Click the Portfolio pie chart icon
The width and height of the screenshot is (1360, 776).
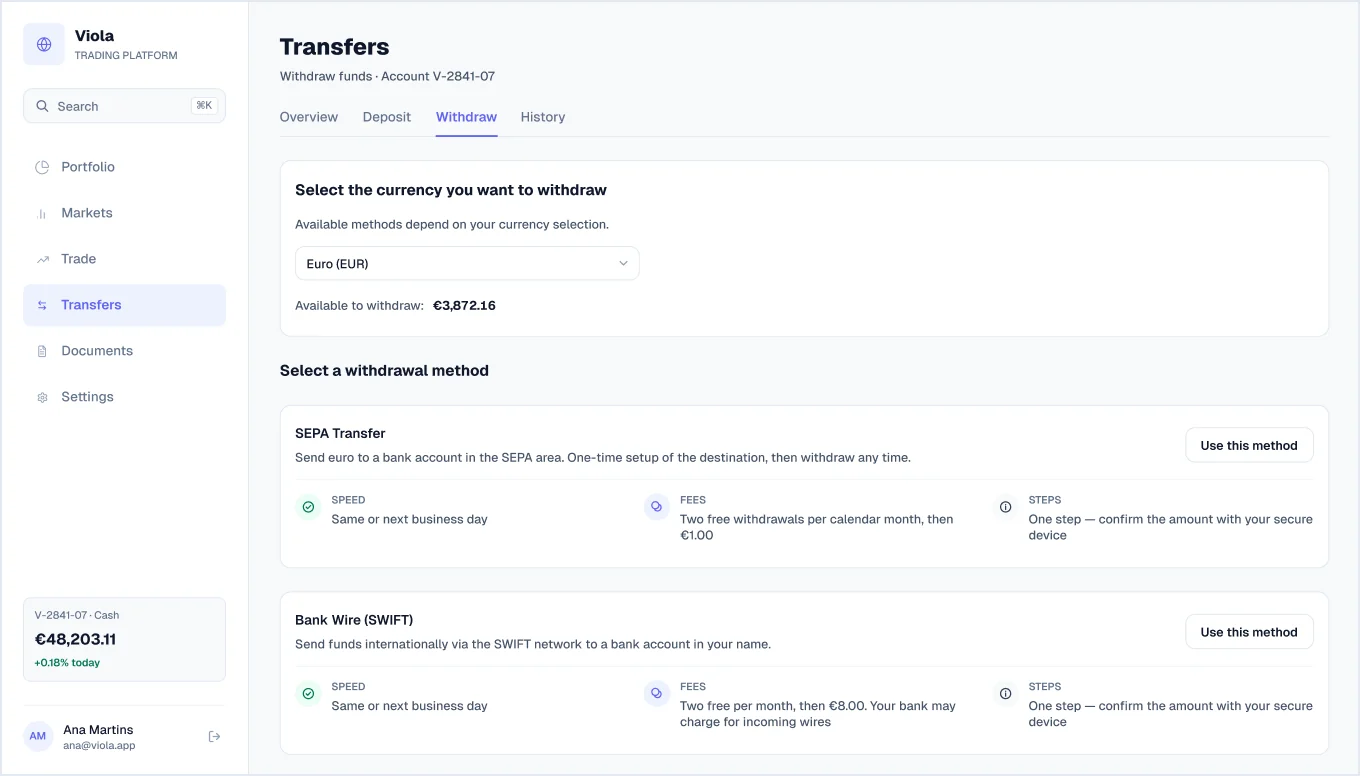pyautogui.click(x=42, y=167)
